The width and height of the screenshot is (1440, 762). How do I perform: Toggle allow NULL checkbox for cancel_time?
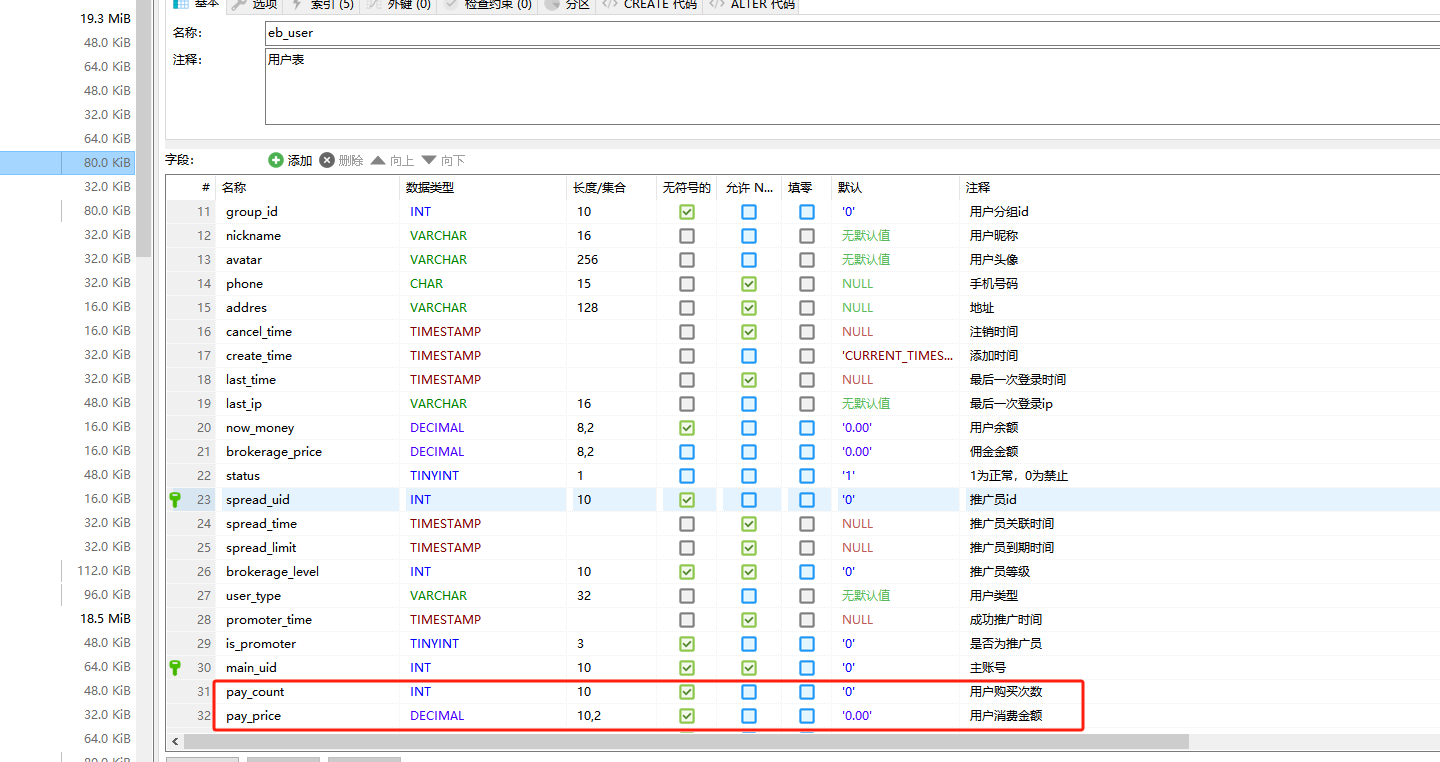[749, 332]
